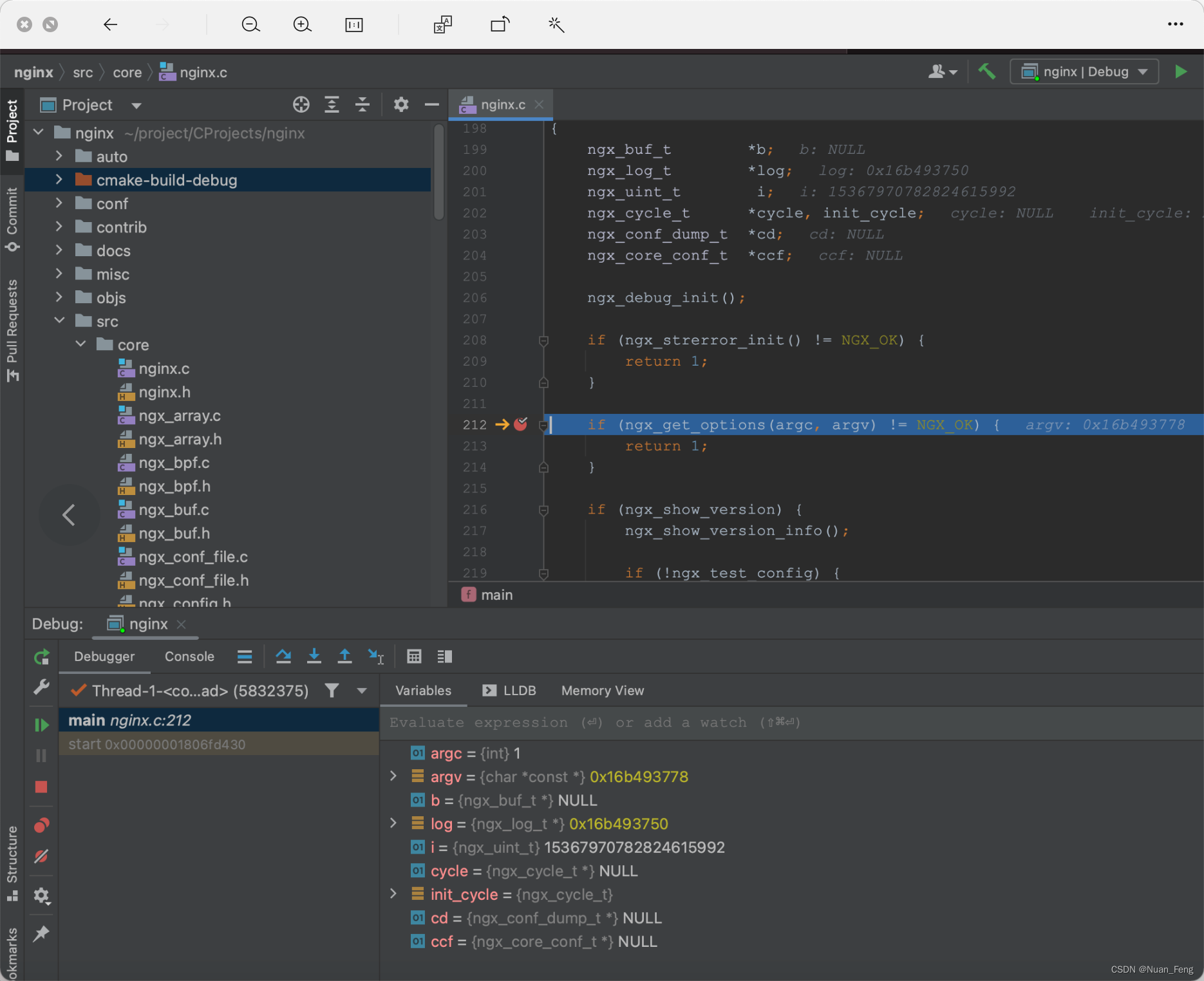Open Pull Requests tool window
Viewport: 1204px width, 981px height.
click(x=12, y=331)
